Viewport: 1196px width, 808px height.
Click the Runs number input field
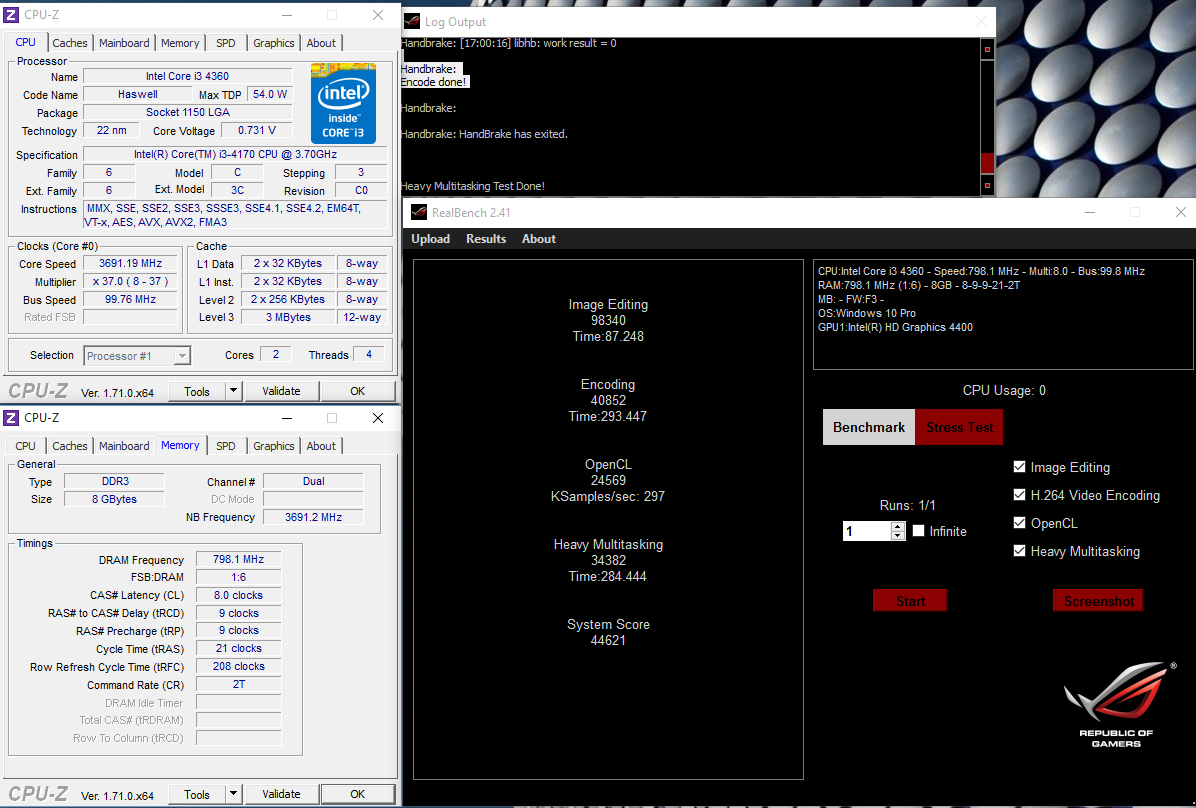[x=866, y=531]
